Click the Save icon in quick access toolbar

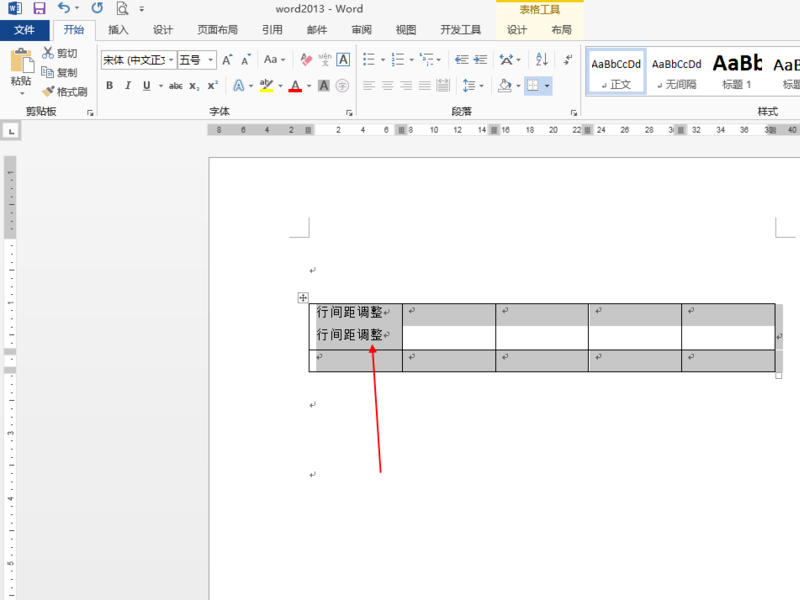click(x=39, y=8)
